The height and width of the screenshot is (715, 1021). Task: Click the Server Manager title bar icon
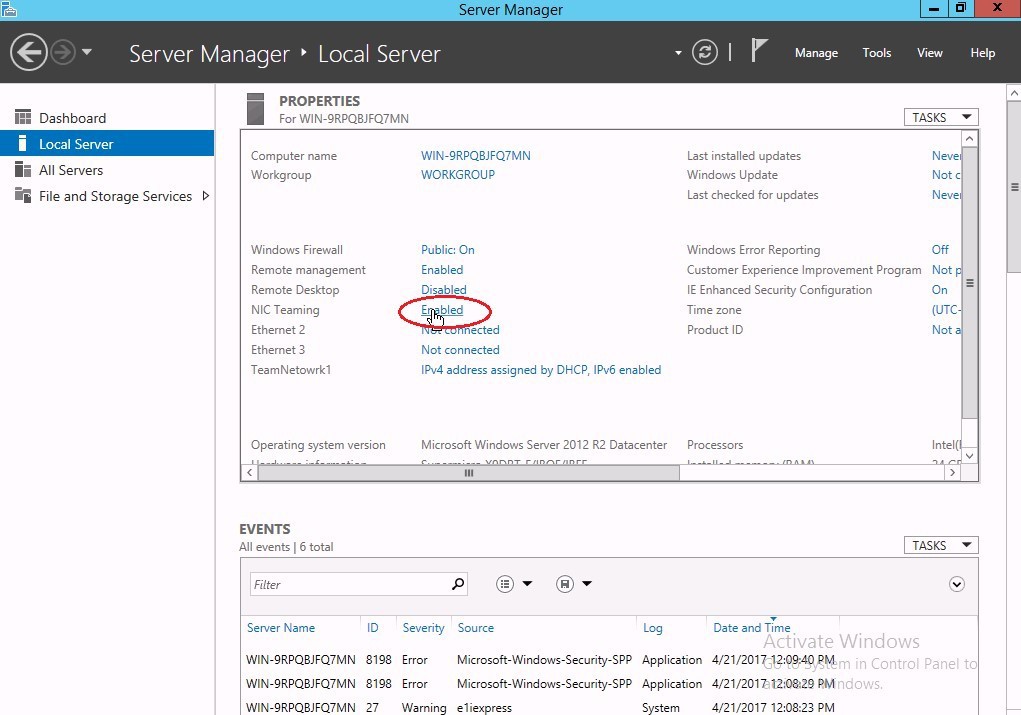click(10, 8)
